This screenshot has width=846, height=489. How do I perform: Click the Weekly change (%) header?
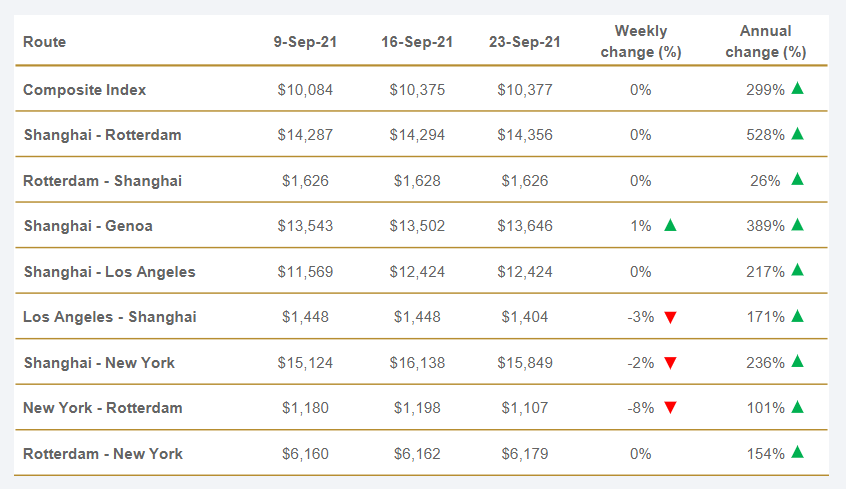[641, 42]
